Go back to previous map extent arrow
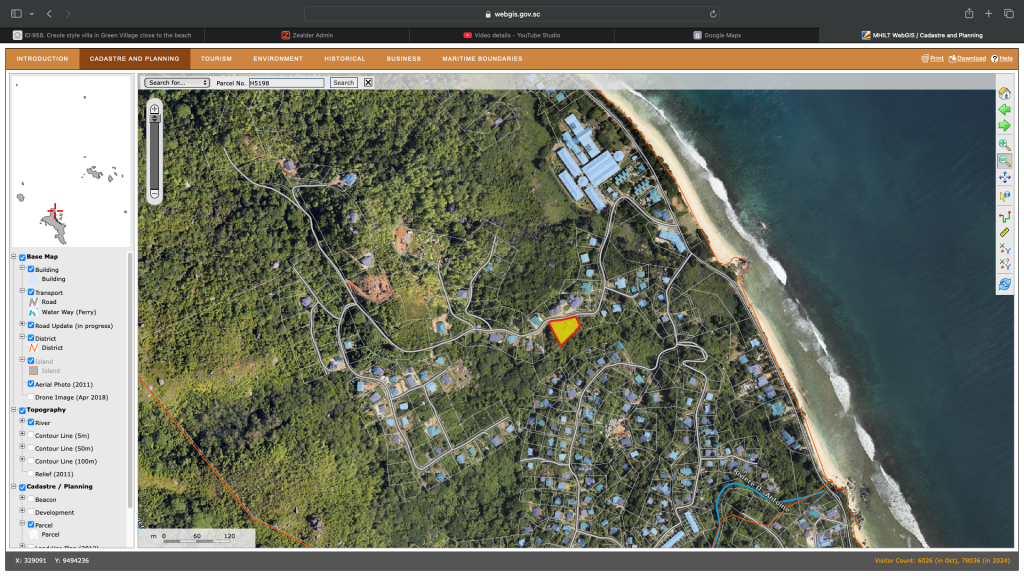Image resolution: width=1024 pixels, height=576 pixels. 1004,109
